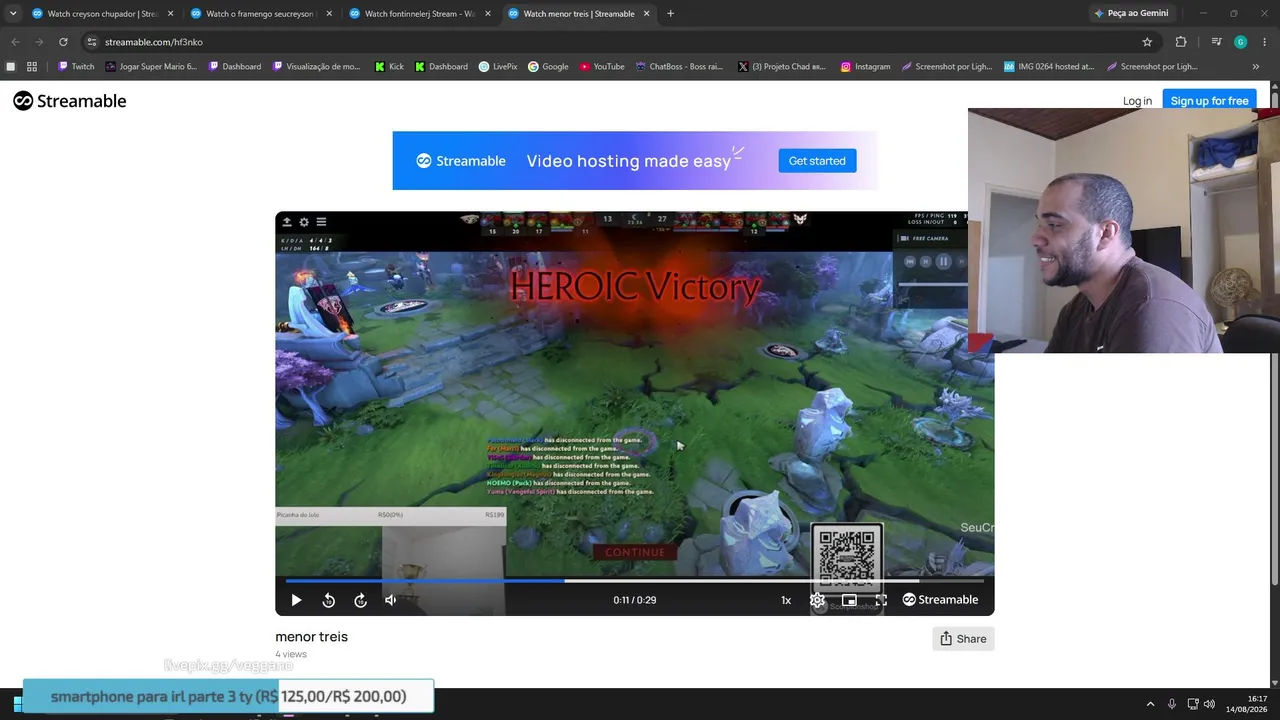Viewport: 1280px width, 720px height.
Task: Share the 'menor treis' video
Action: tap(963, 639)
